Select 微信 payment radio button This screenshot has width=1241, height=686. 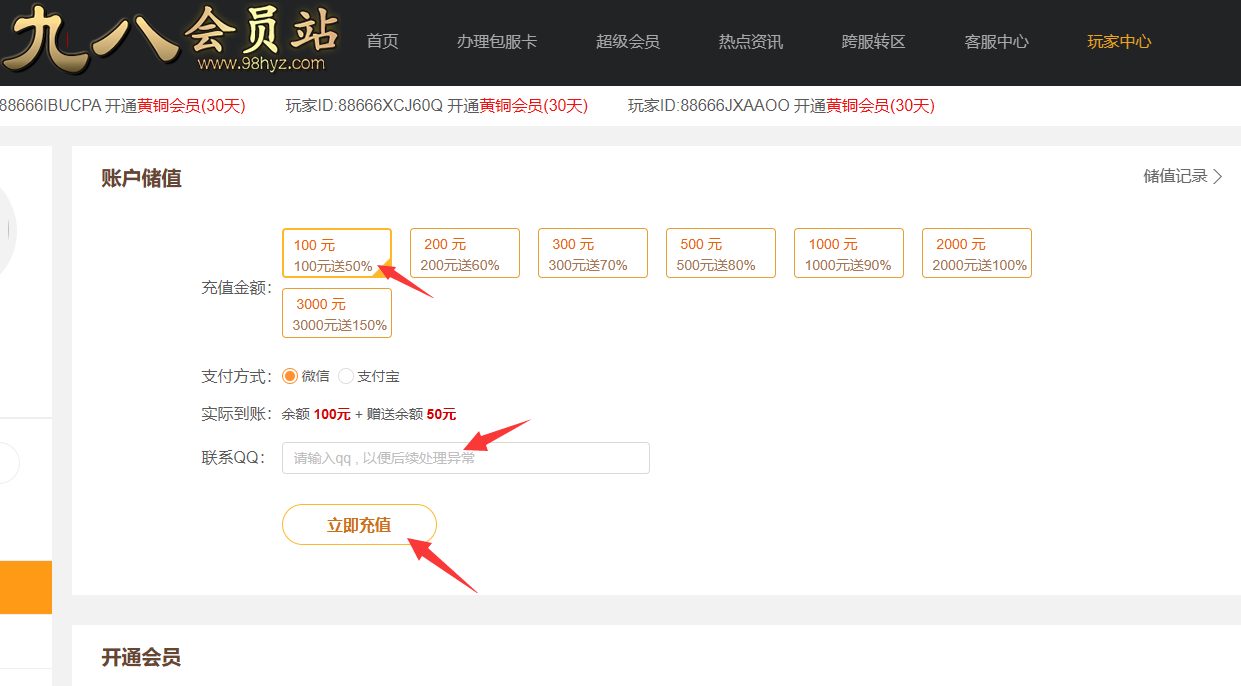coord(291,377)
